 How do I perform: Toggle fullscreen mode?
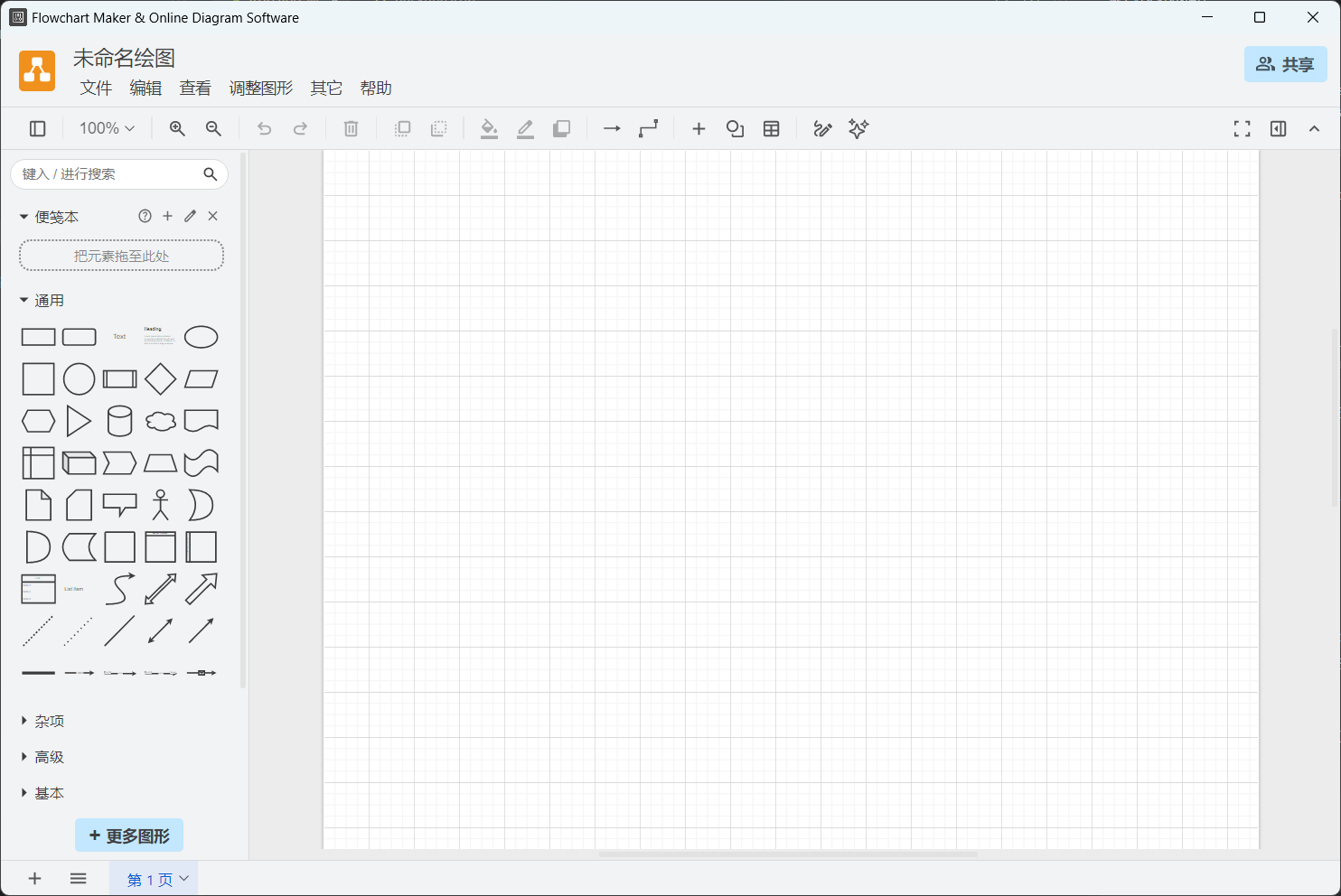[x=1242, y=129]
